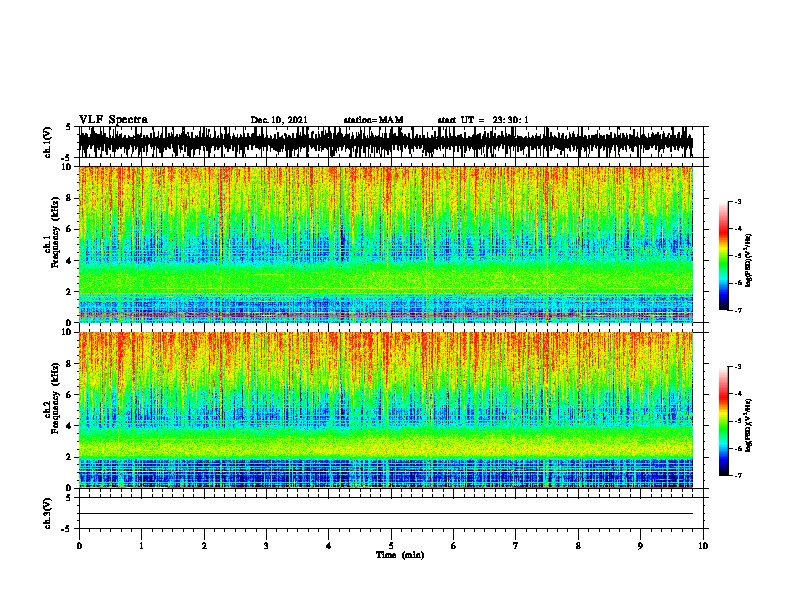This screenshot has width=792, height=612.
Task: Click the time axis tick label "6"
Action: point(454,546)
